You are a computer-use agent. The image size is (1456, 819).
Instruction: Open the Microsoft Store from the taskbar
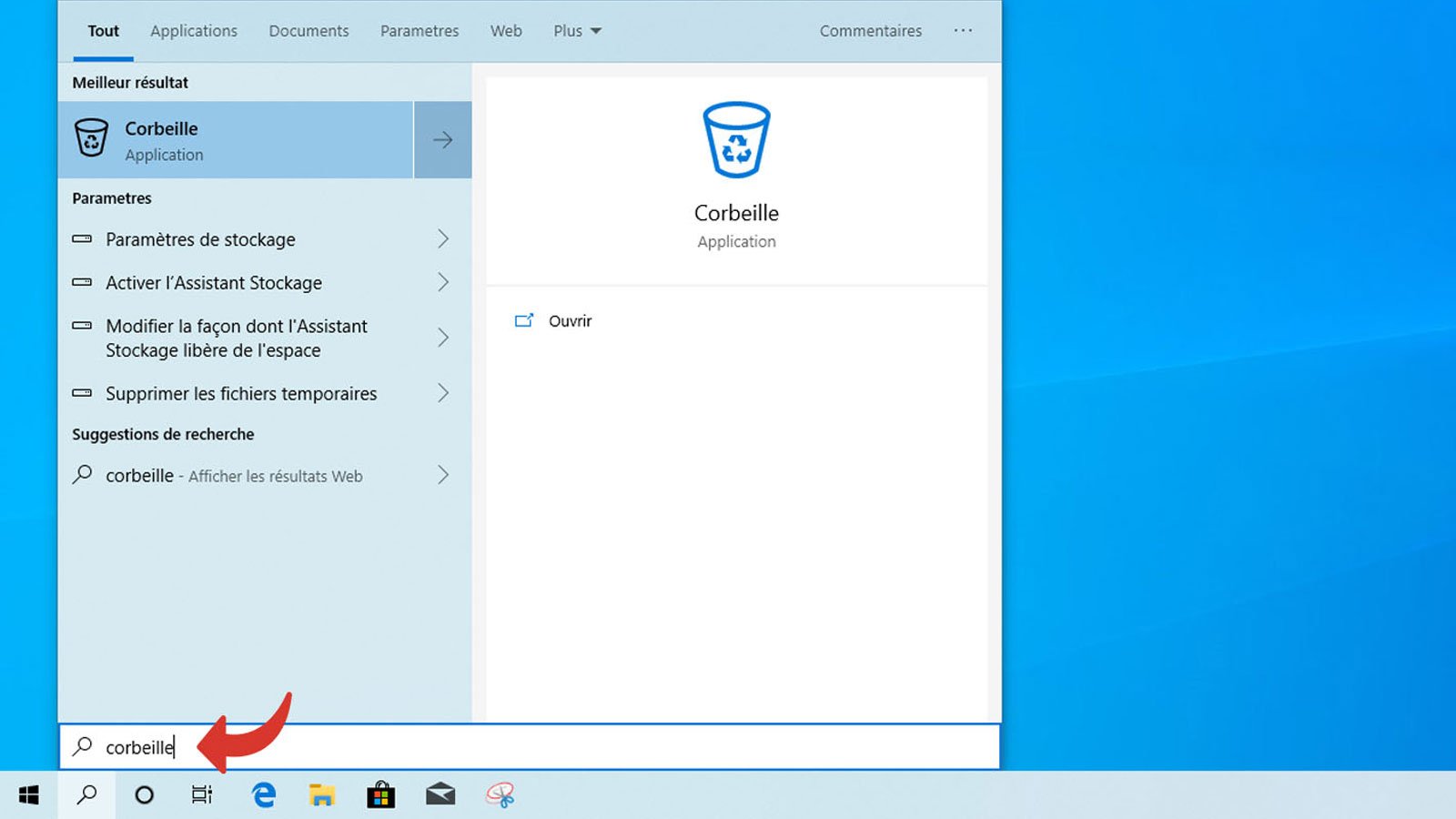[x=380, y=794]
